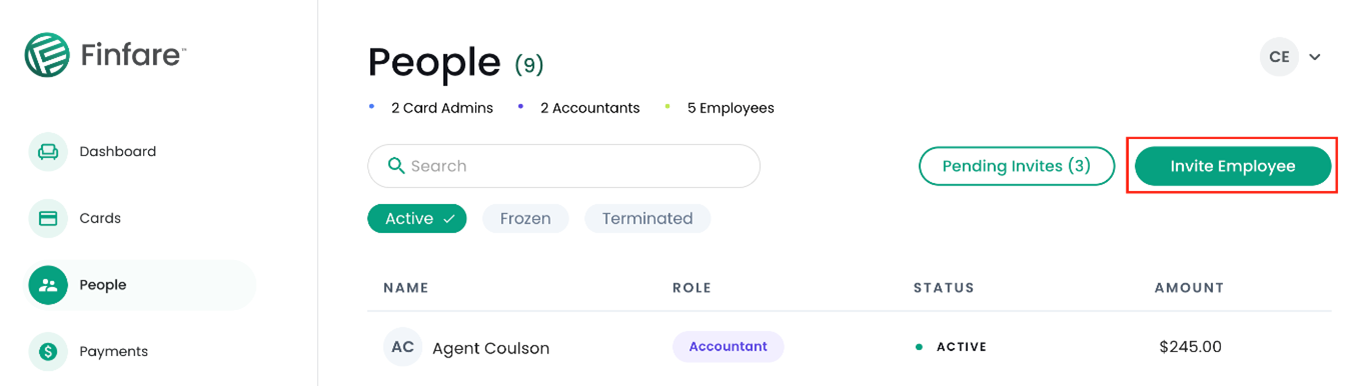
Task: Sort by the AMOUNT column header
Action: pyautogui.click(x=1189, y=288)
